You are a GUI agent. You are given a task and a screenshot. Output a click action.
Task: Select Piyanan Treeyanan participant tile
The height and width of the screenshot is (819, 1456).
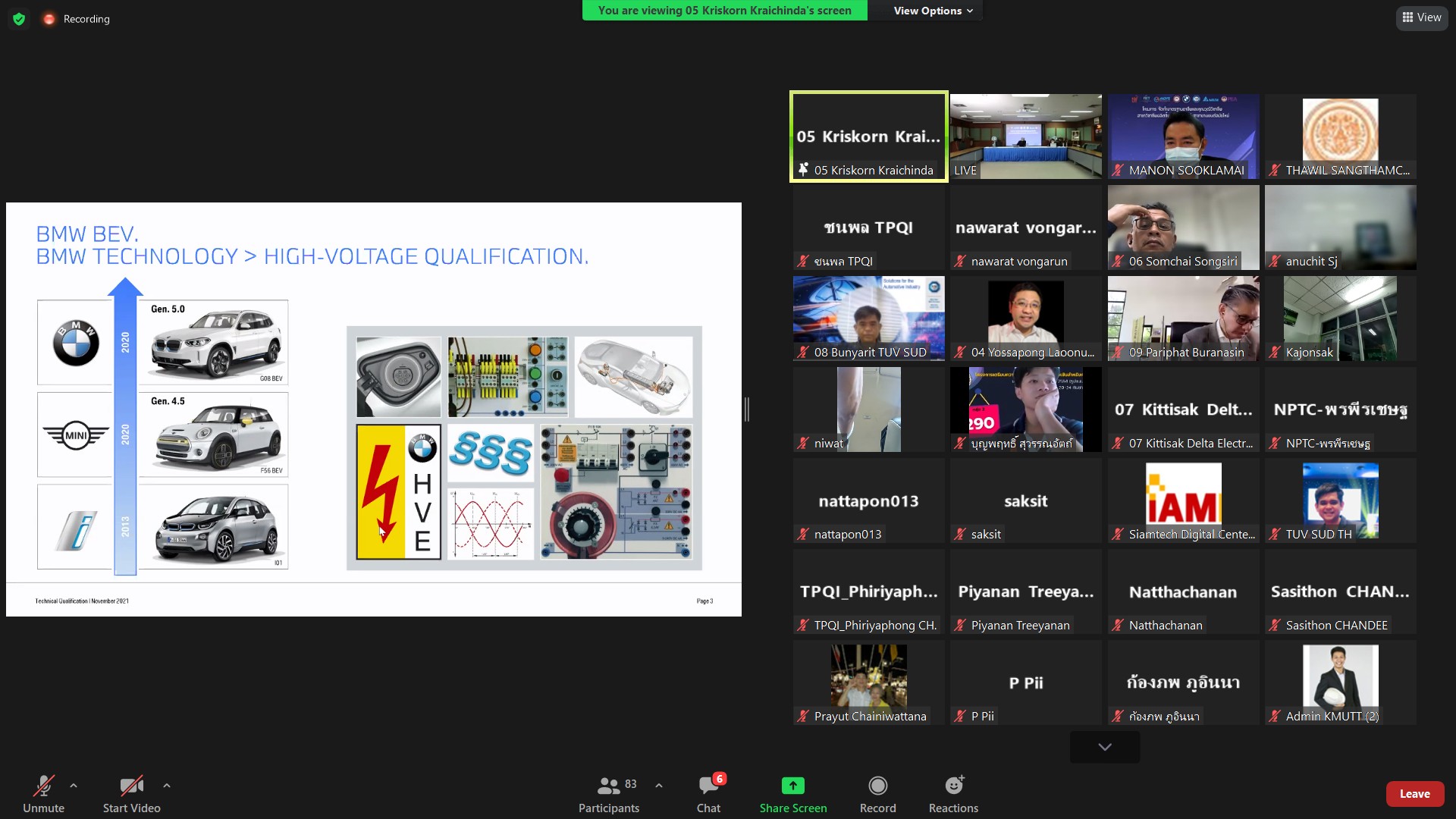(x=1026, y=591)
